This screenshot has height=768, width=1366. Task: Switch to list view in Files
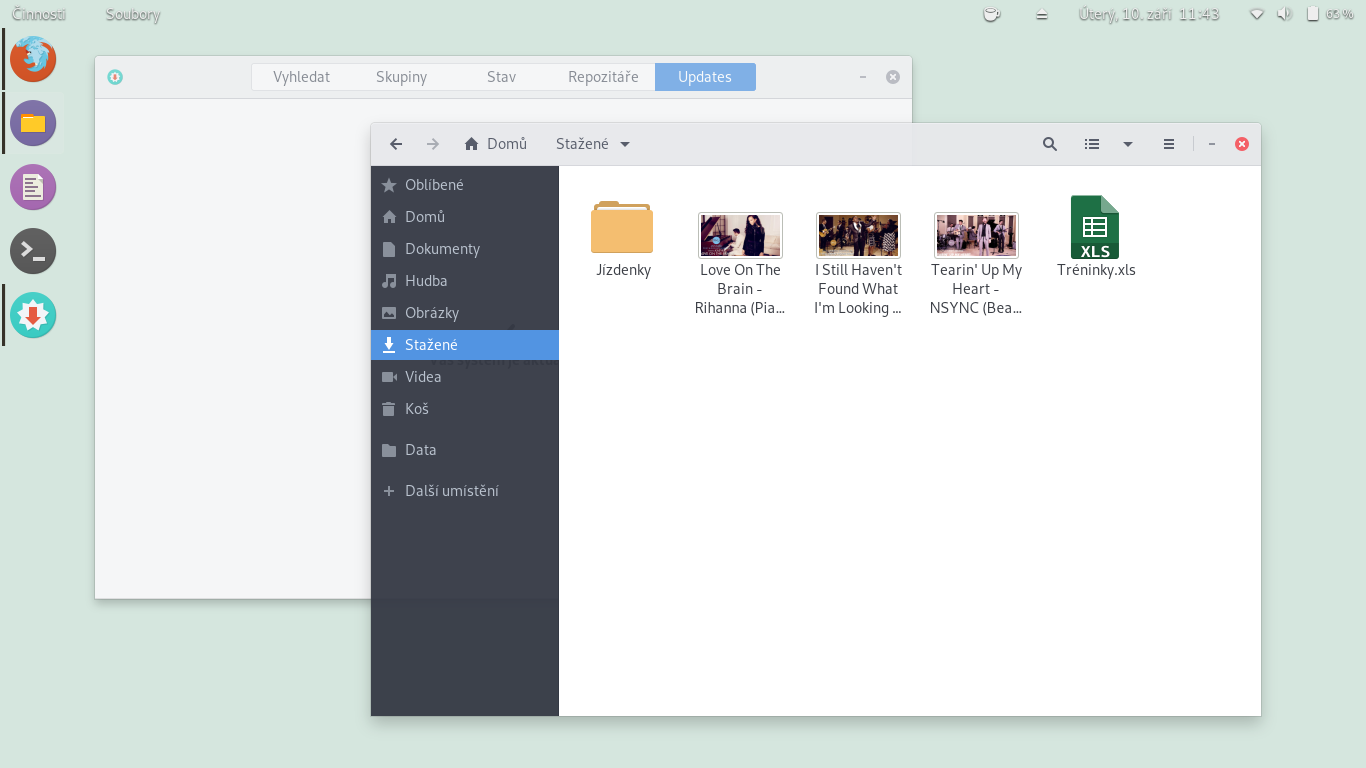coord(1091,143)
